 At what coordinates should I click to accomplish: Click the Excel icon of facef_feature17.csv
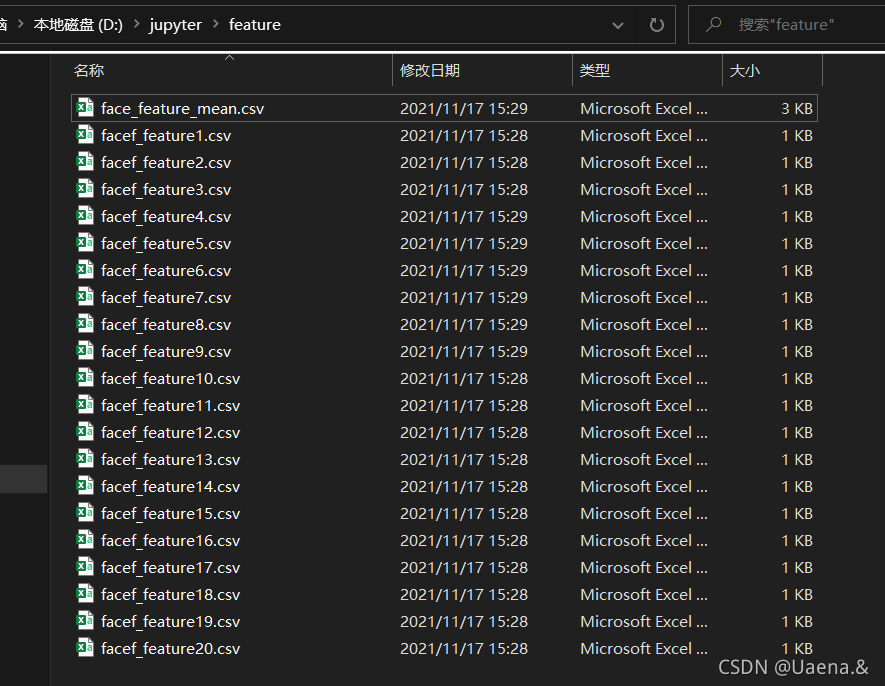[x=85, y=567]
